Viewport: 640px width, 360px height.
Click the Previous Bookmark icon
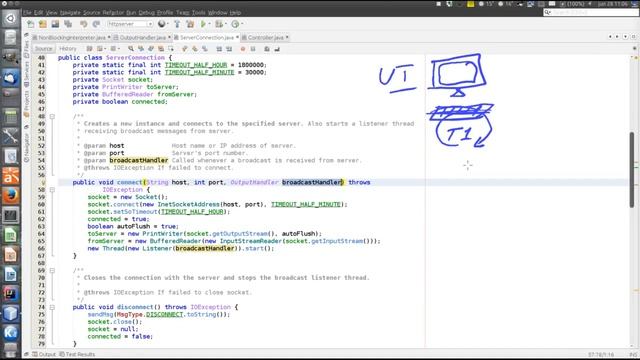185,49
